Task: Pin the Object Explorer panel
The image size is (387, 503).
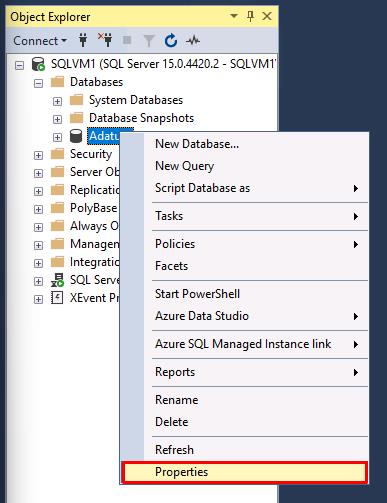Action: (250, 16)
